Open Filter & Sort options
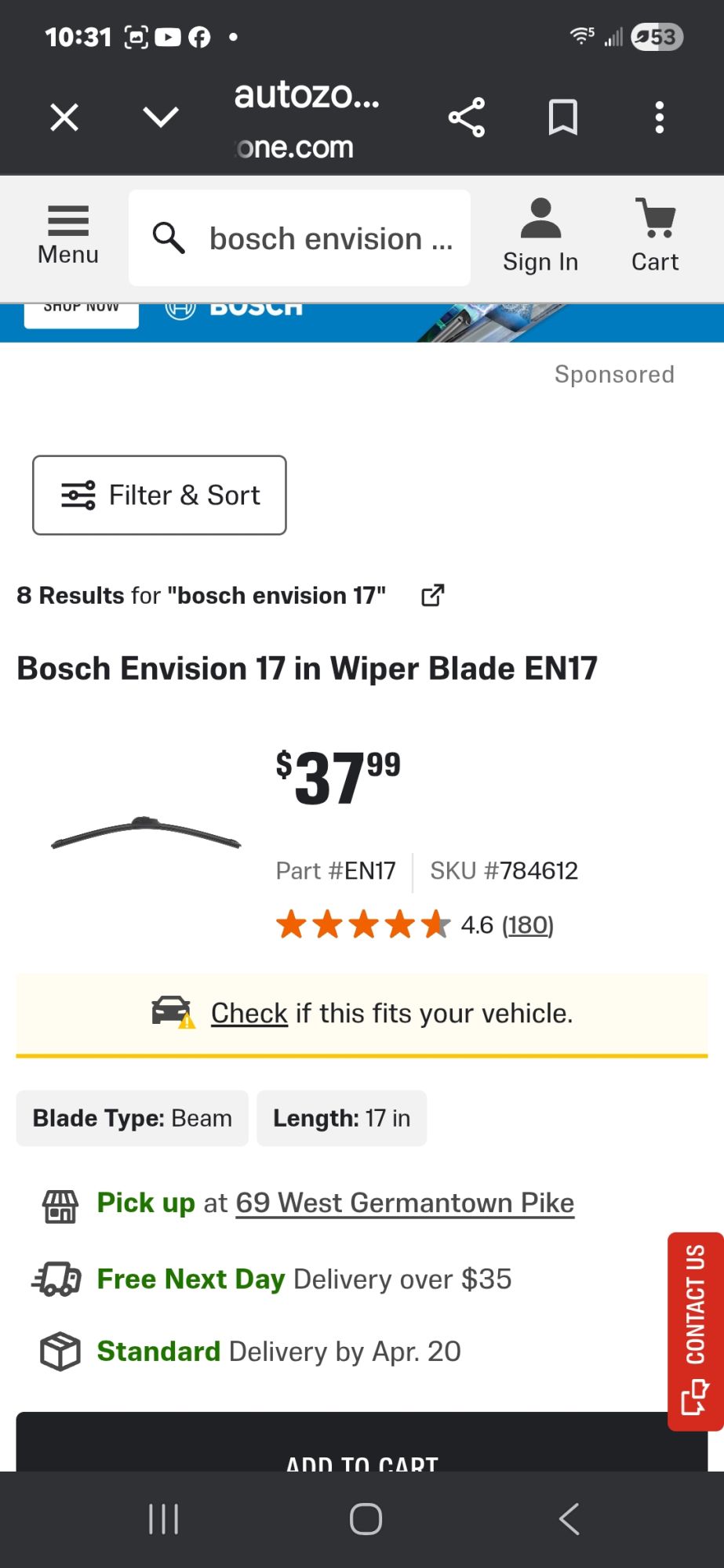This screenshot has height=1568, width=724. (x=159, y=495)
